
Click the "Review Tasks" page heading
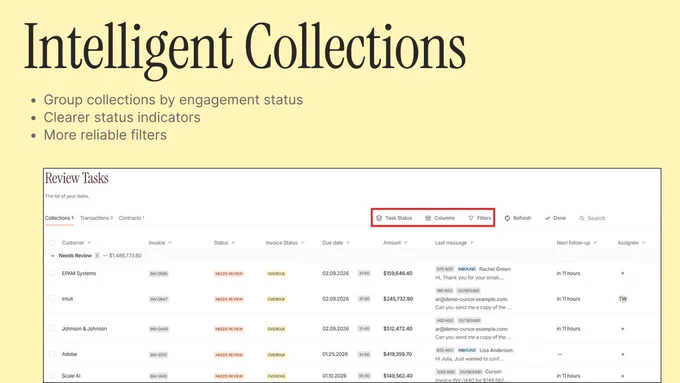77,179
